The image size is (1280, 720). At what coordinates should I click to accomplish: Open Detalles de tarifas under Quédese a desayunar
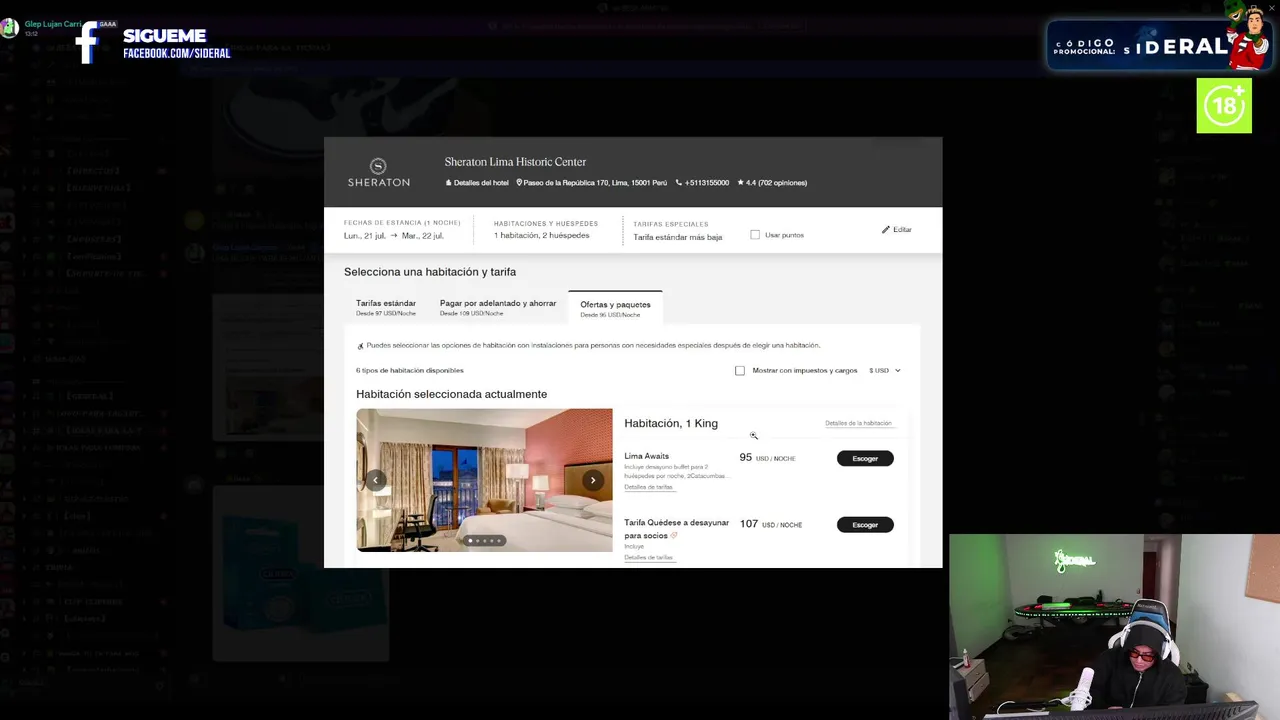click(649, 558)
